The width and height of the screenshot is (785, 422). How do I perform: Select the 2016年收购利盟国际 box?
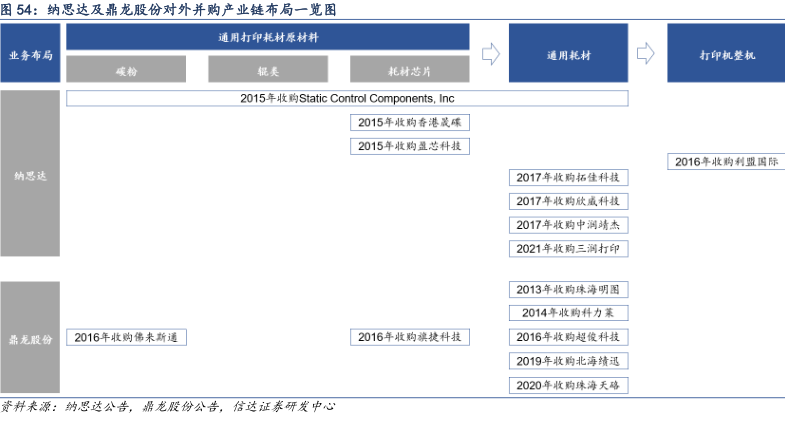point(726,161)
